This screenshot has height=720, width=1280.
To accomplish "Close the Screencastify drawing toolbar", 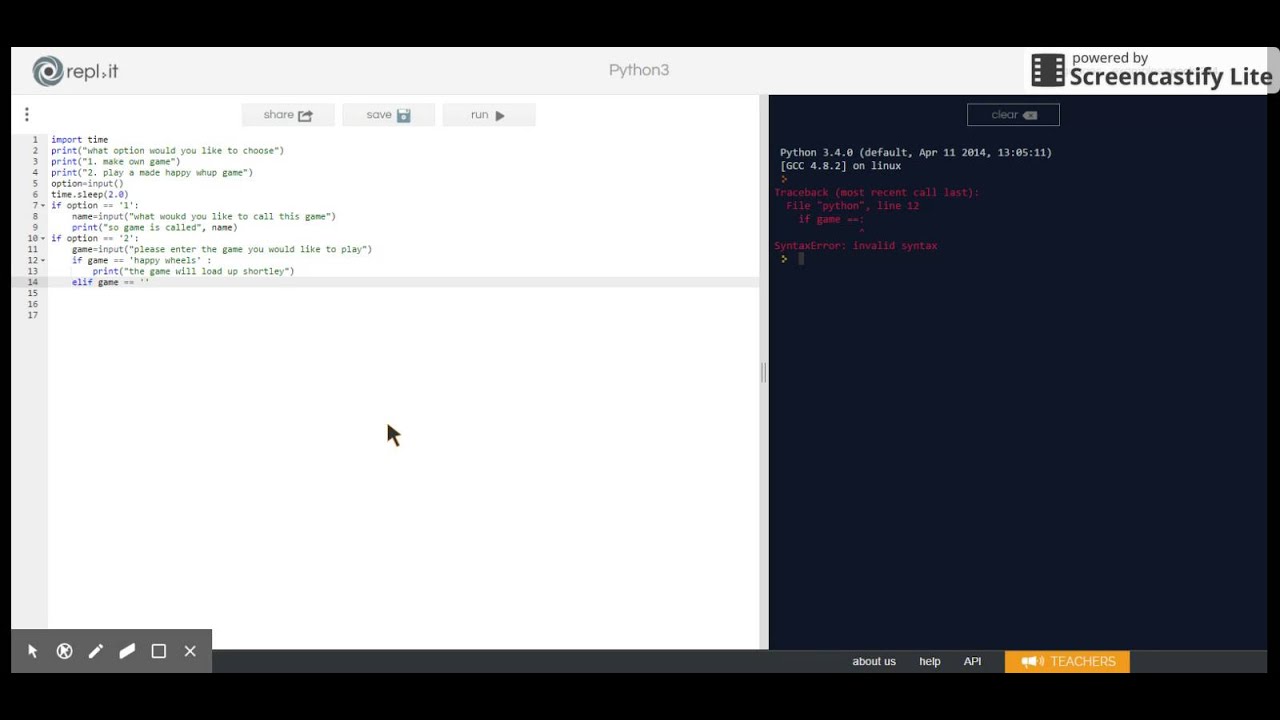I will tap(190, 651).
